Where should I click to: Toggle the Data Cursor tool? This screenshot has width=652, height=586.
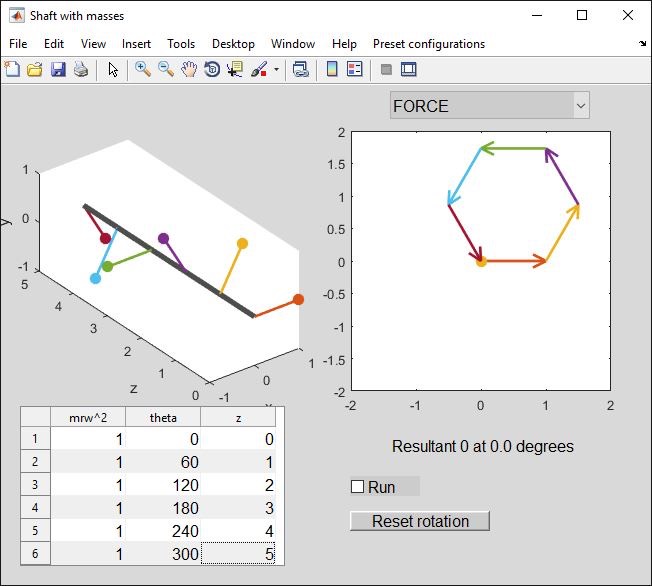(235, 70)
